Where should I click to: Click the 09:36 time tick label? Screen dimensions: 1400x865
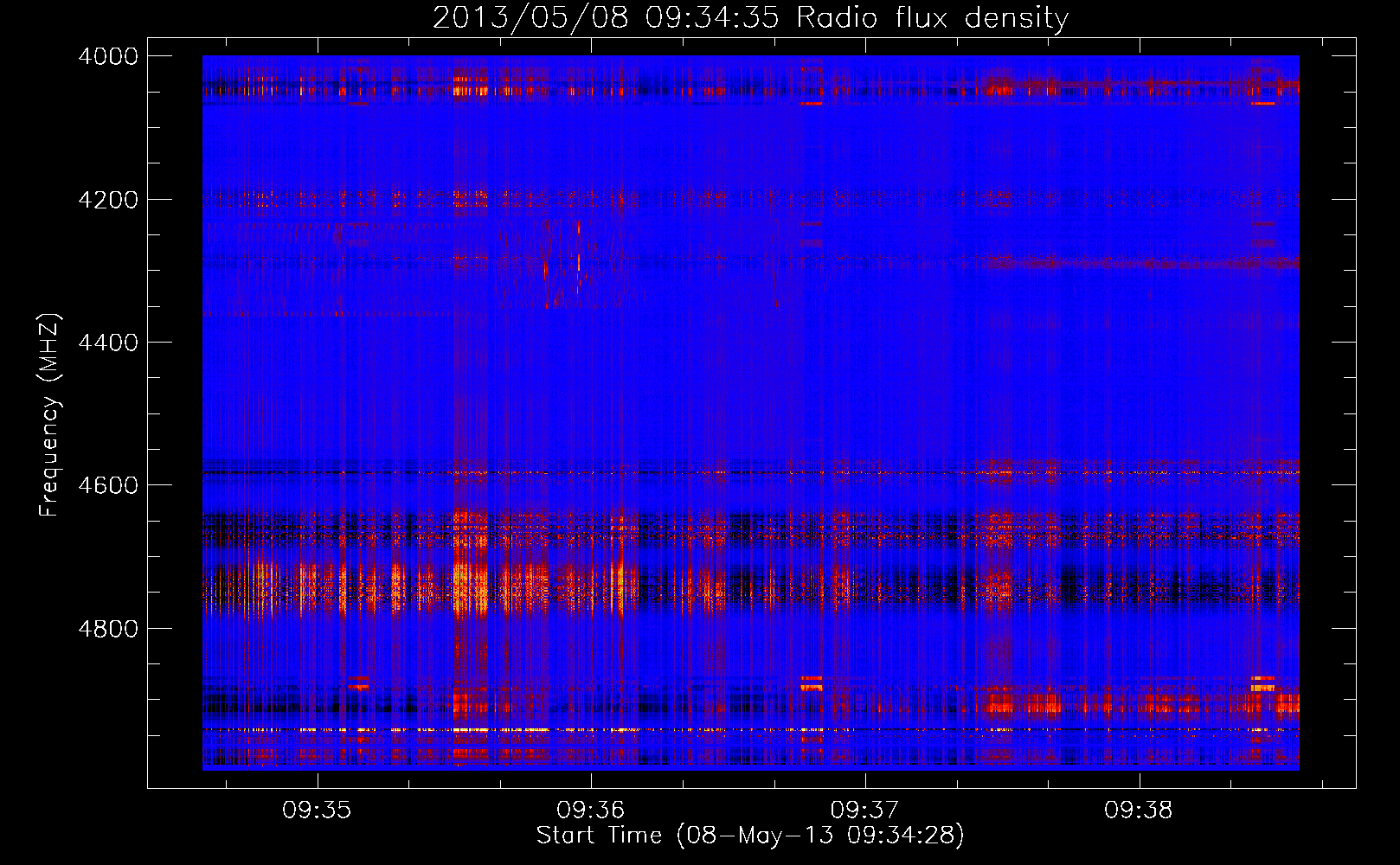click(591, 811)
